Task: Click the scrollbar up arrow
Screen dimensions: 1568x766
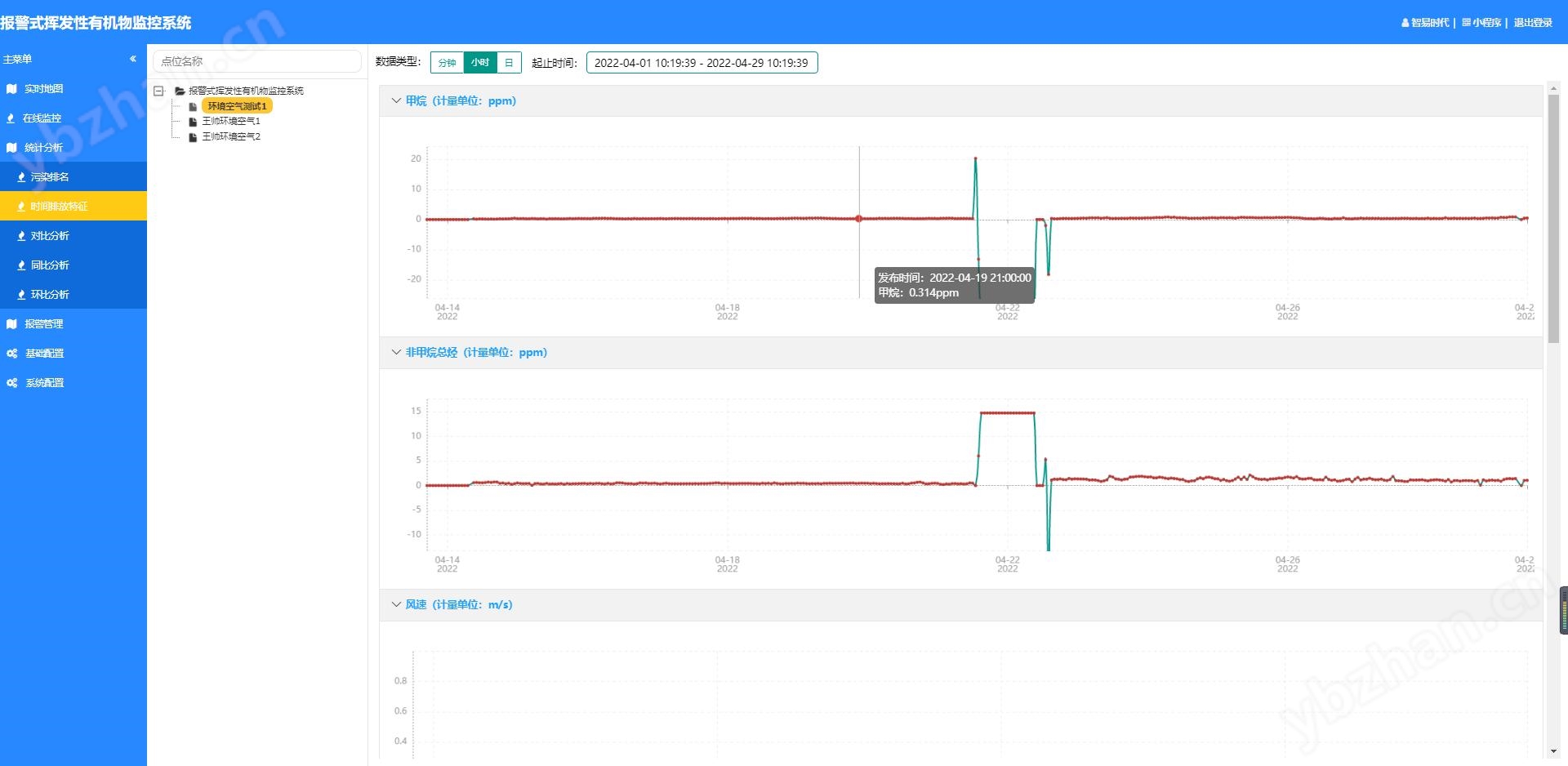Action: 1553,88
